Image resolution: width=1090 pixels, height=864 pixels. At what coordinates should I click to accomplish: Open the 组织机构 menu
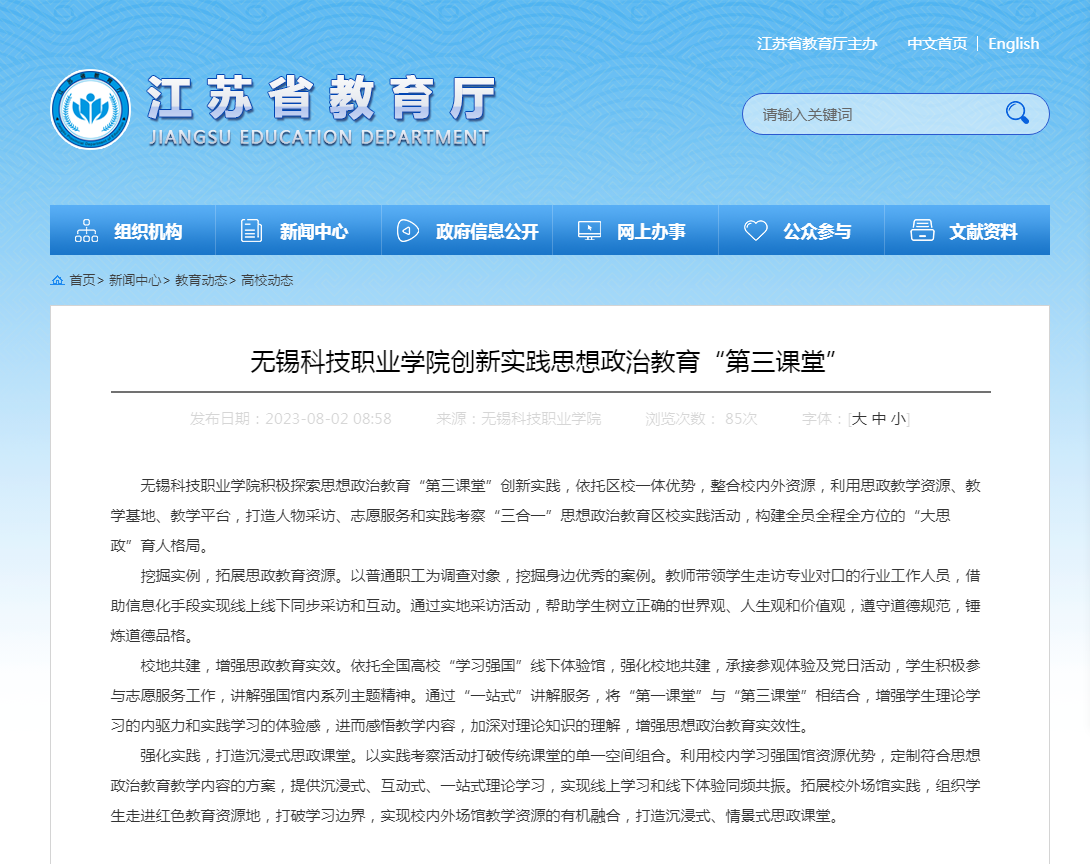tap(133, 230)
